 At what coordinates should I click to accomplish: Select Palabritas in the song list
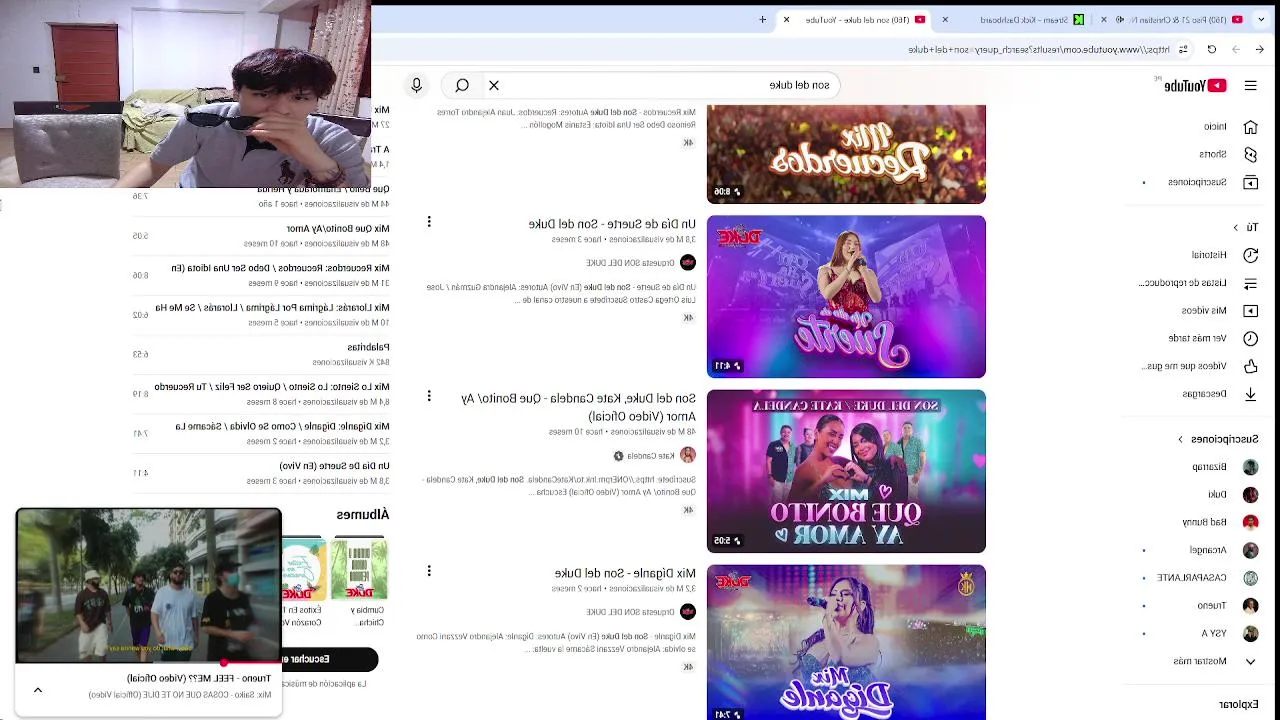pyautogui.click(x=261, y=354)
